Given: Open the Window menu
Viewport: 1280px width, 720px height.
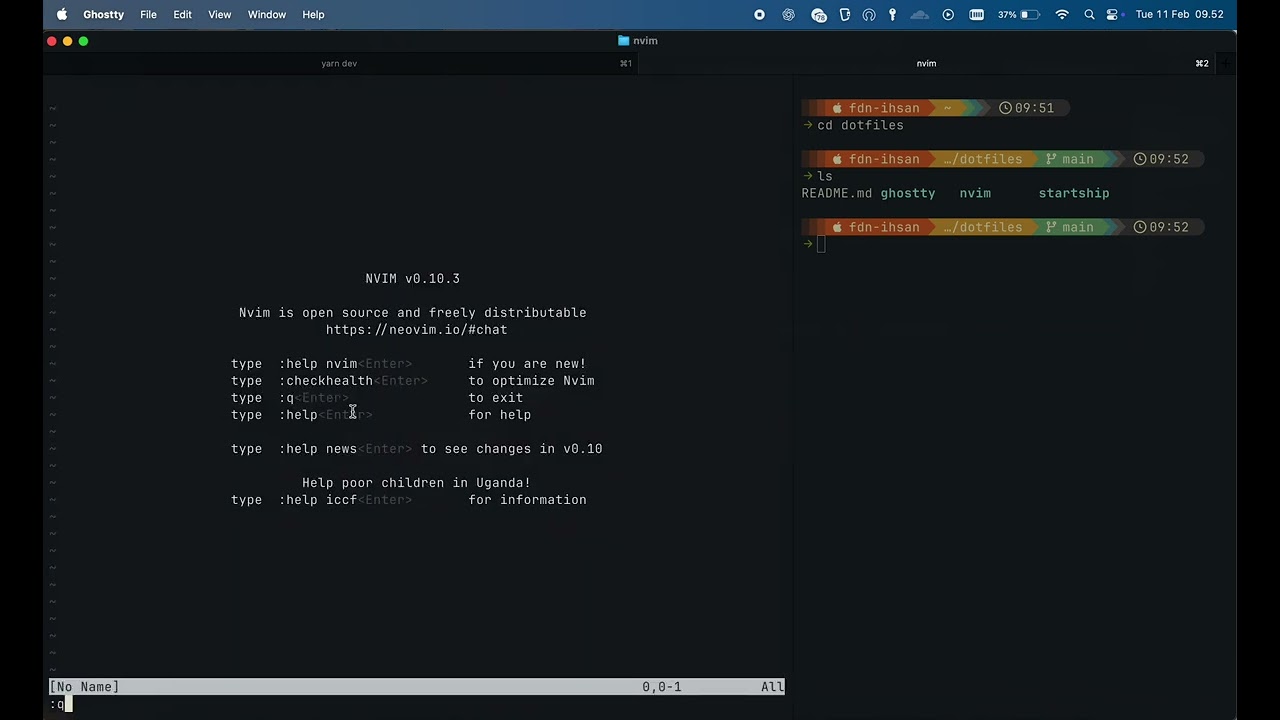Looking at the screenshot, I should tap(266, 14).
